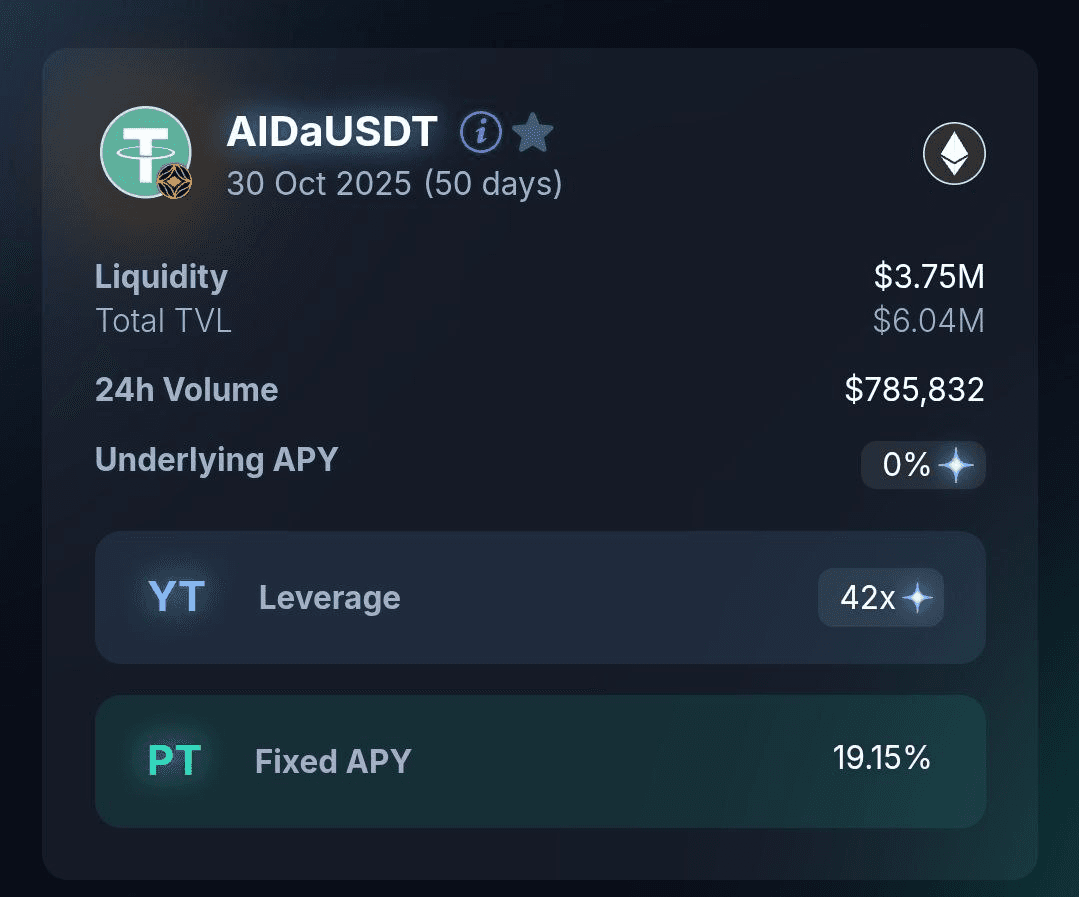Image resolution: width=1079 pixels, height=897 pixels.
Task: Click the YT label icon
Action: [177, 596]
